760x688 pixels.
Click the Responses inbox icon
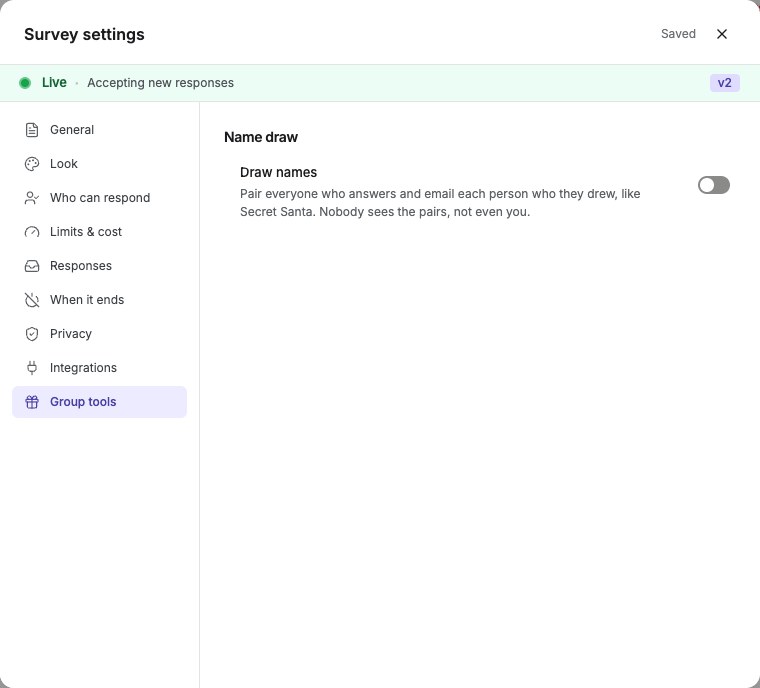tap(32, 266)
